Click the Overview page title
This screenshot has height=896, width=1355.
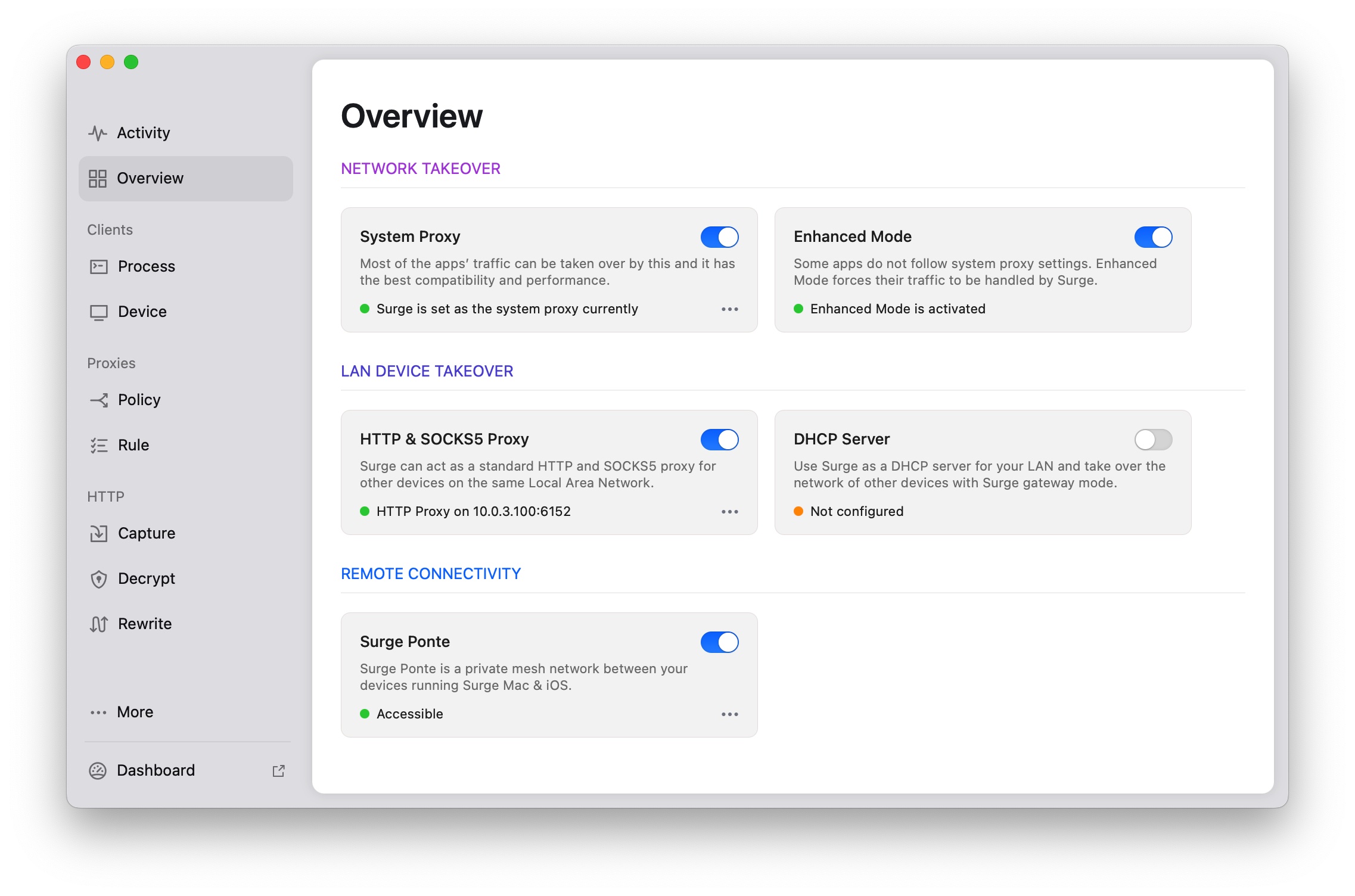412,116
